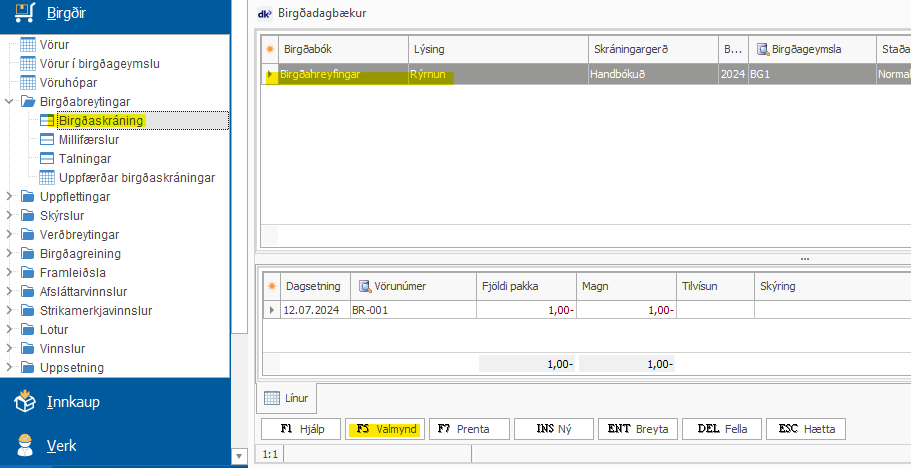The height and width of the screenshot is (468, 911).
Task: Click the Innkaup box icon
Action: pyautogui.click(x=26, y=402)
